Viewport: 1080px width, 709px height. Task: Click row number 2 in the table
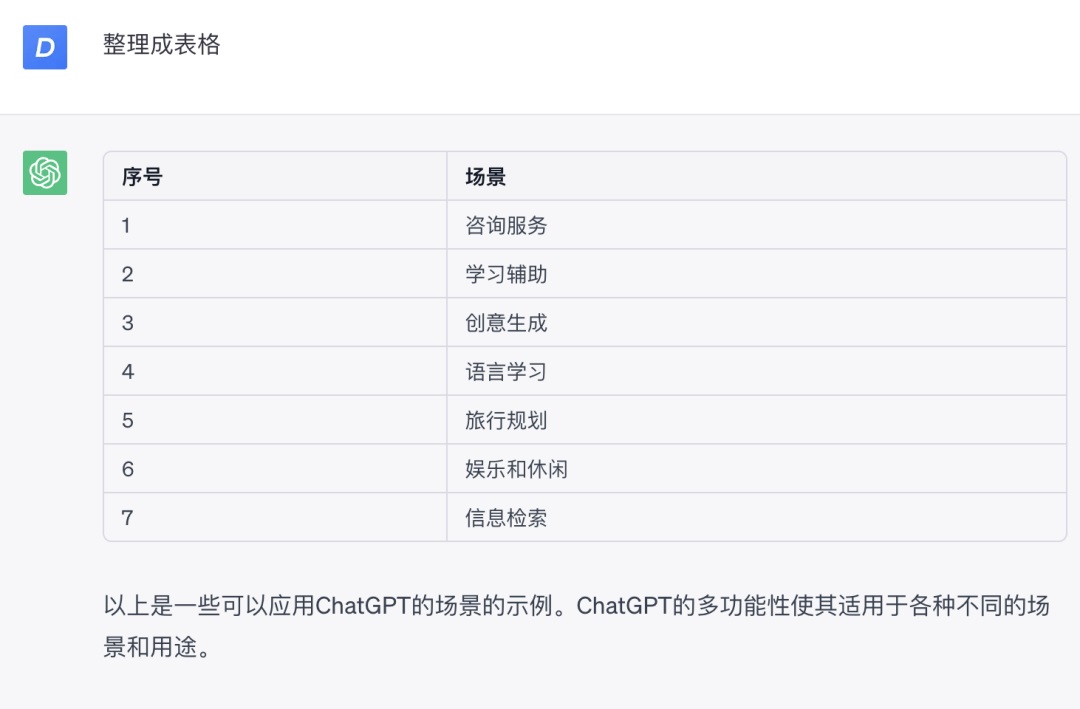coord(127,274)
